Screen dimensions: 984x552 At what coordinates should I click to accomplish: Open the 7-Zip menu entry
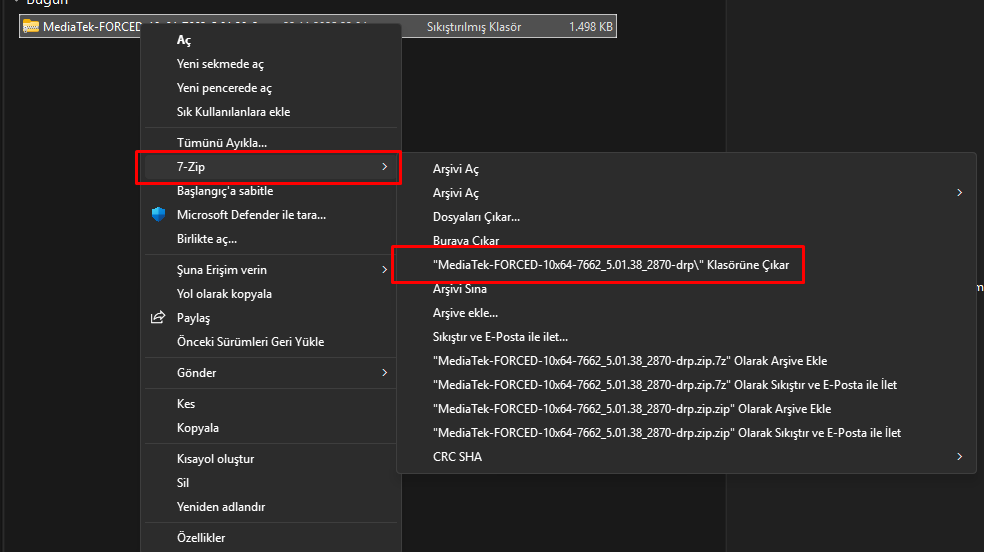(271, 167)
